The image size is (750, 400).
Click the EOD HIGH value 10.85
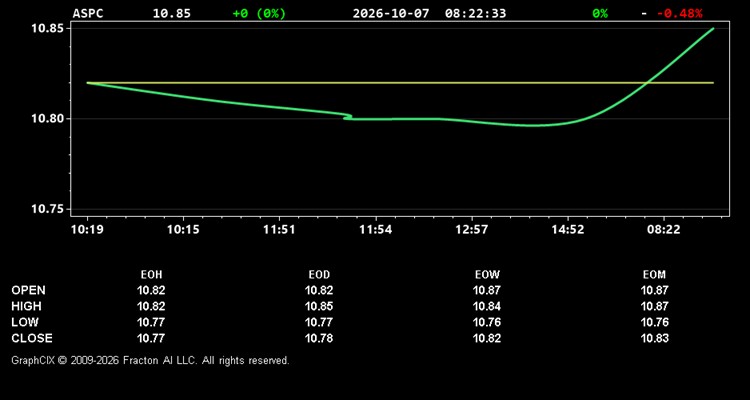pos(319,306)
